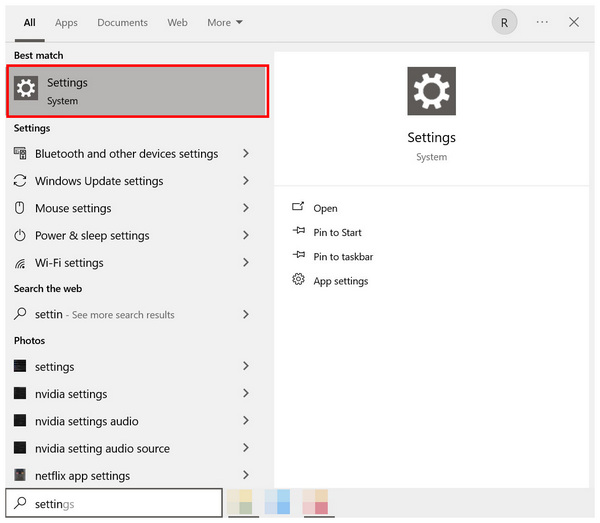Click the Settings gear icon in Best match

(26, 91)
